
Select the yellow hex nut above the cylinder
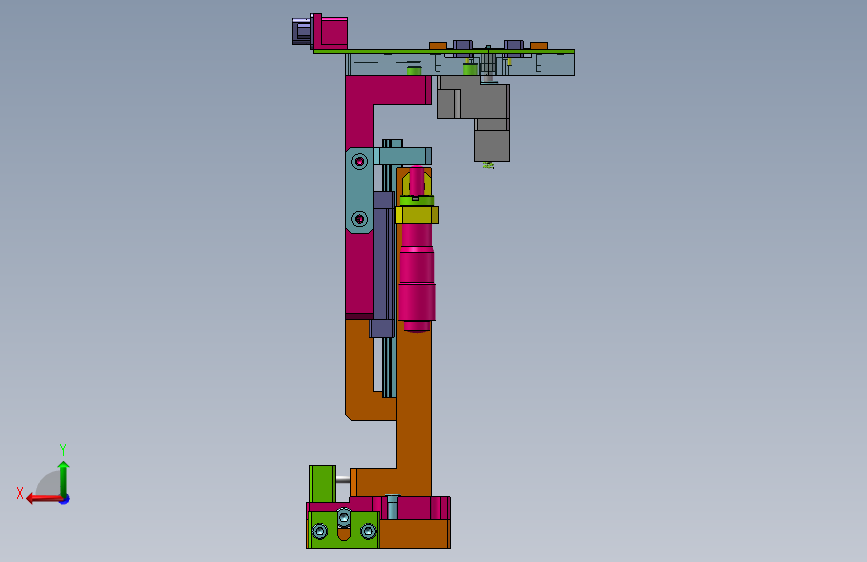point(417,215)
